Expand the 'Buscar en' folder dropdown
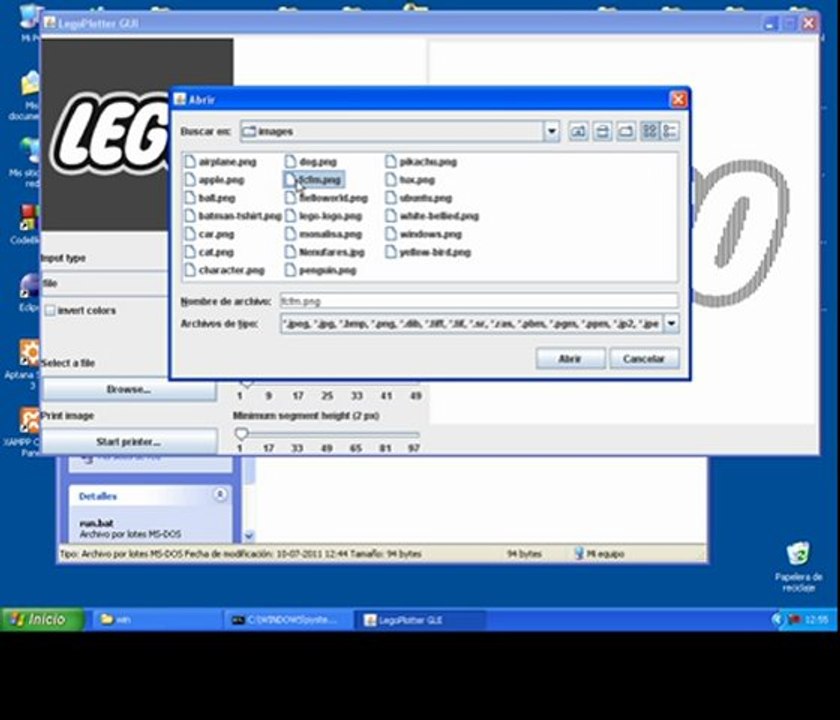This screenshot has width=840, height=720. click(x=552, y=131)
